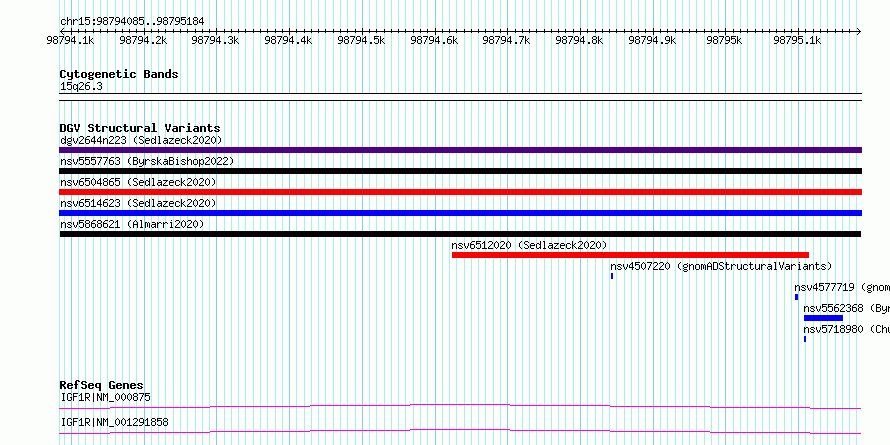
Task: Click the 98794.9k ruler tick label
Action: (652, 40)
